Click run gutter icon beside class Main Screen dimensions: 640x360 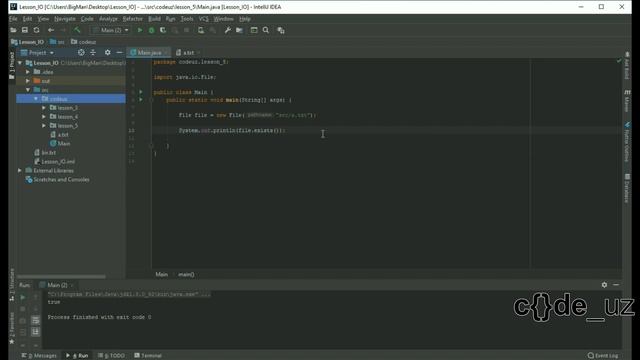(x=141, y=92)
